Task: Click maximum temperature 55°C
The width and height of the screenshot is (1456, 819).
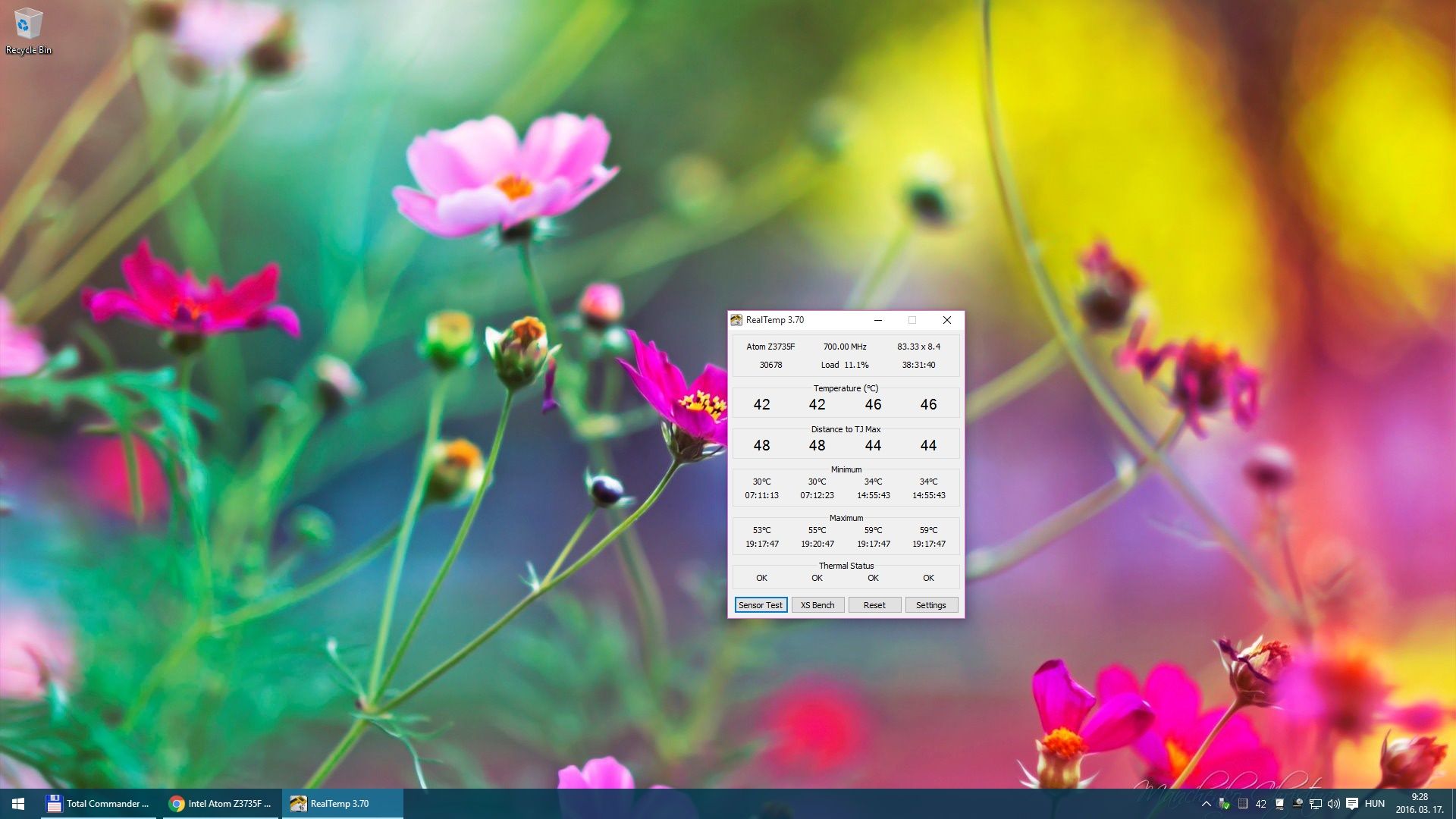Action: coord(817,530)
